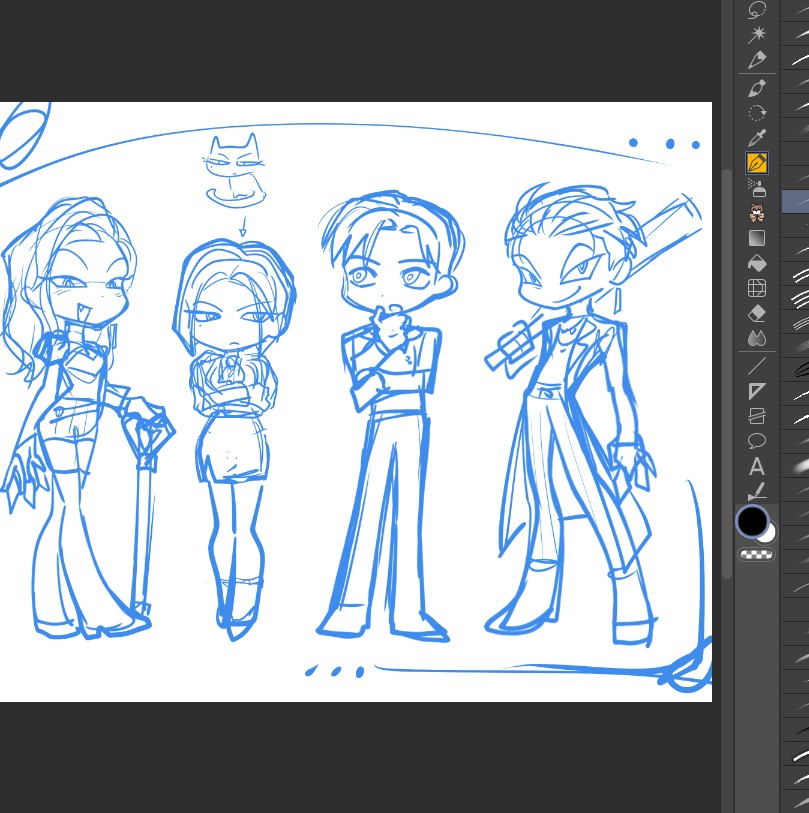The width and height of the screenshot is (809, 813).
Task: Select the Frame border tool
Action: (757, 416)
